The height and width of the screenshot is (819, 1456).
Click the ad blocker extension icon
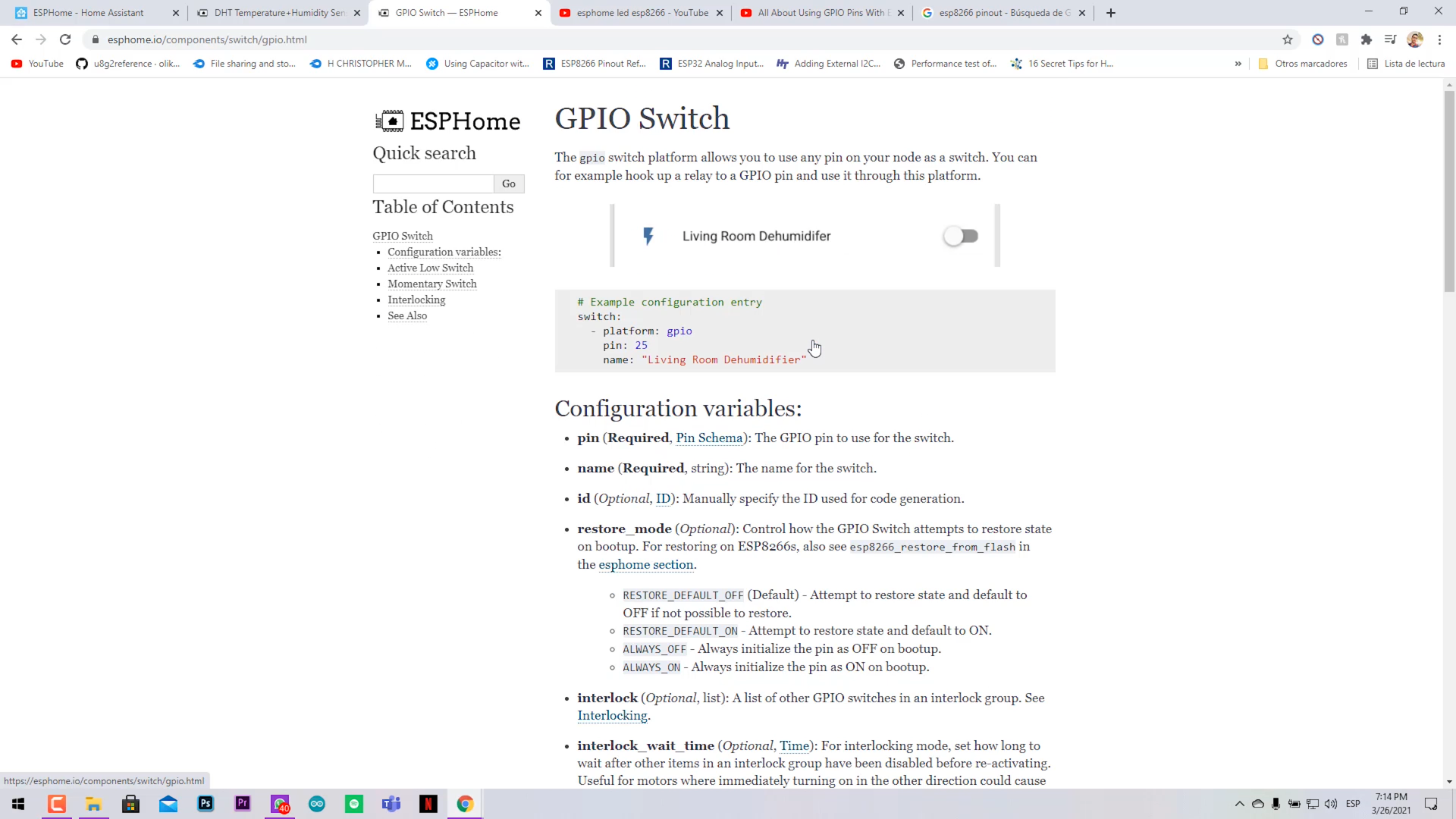pos(1318,39)
